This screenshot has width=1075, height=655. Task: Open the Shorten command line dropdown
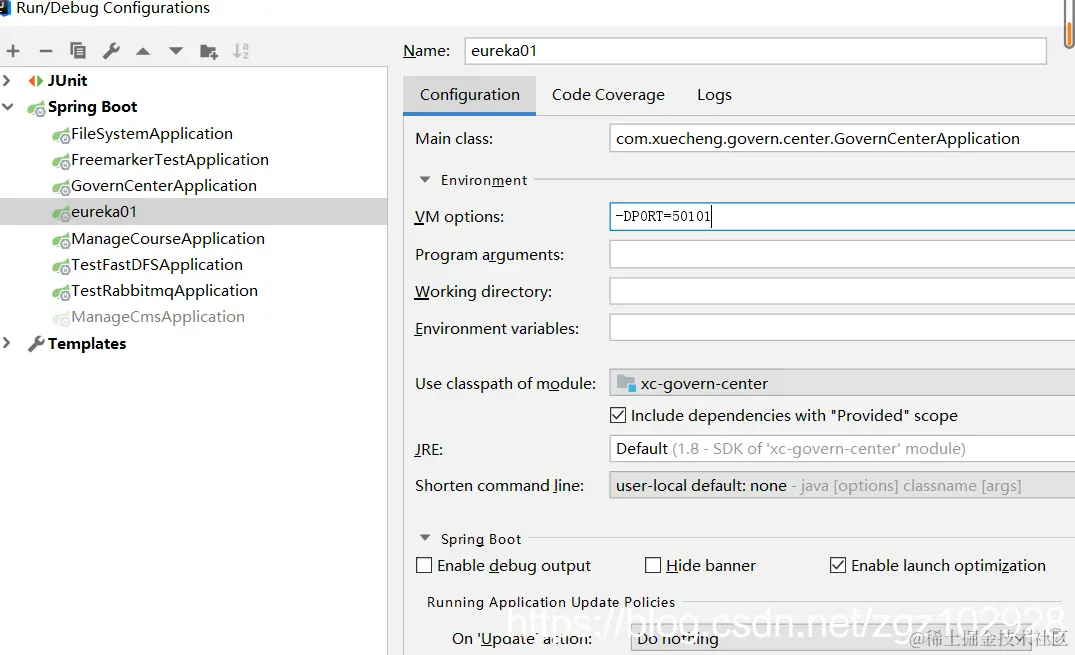[842, 486]
